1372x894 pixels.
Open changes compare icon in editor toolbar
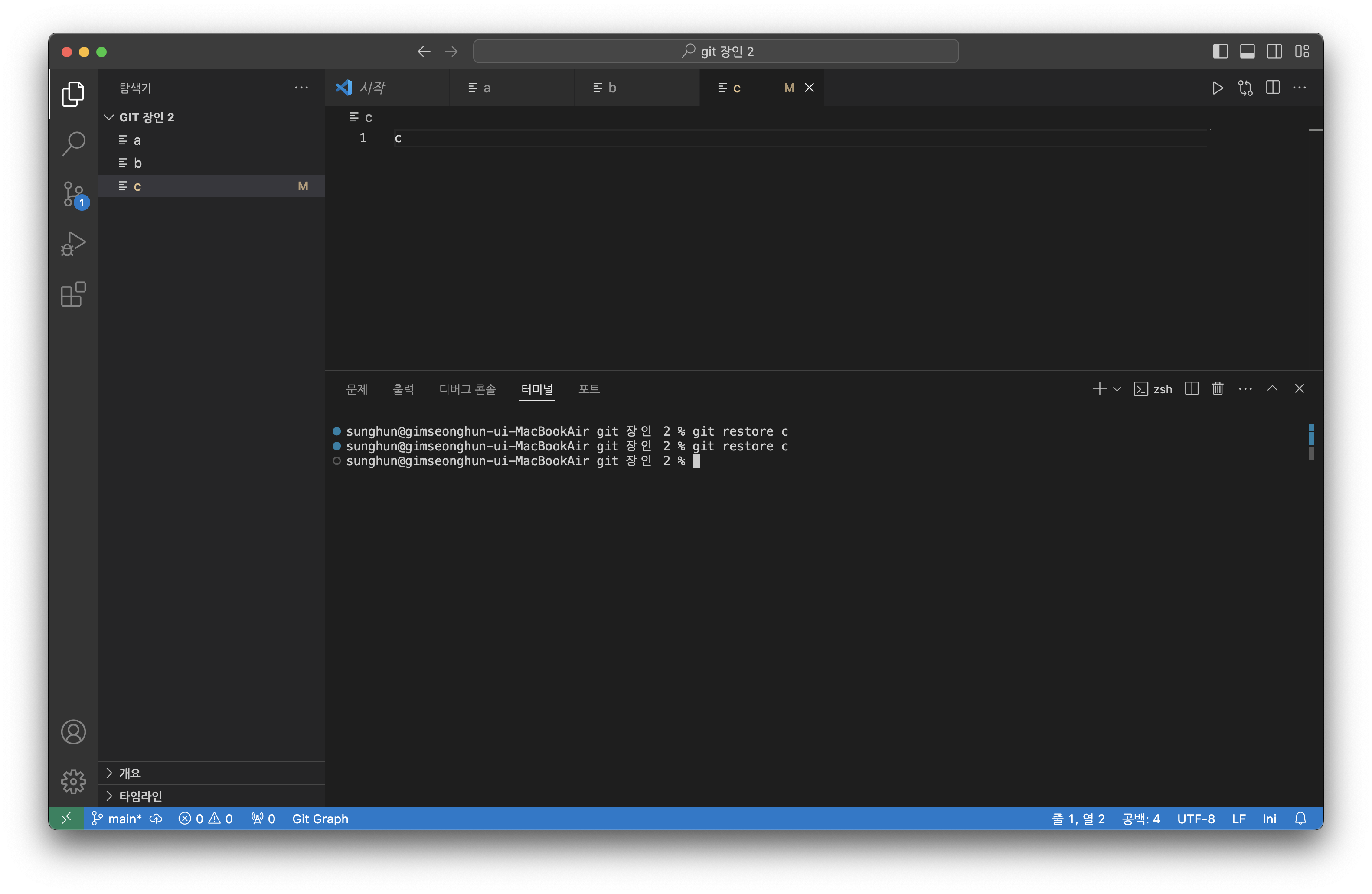[1245, 88]
